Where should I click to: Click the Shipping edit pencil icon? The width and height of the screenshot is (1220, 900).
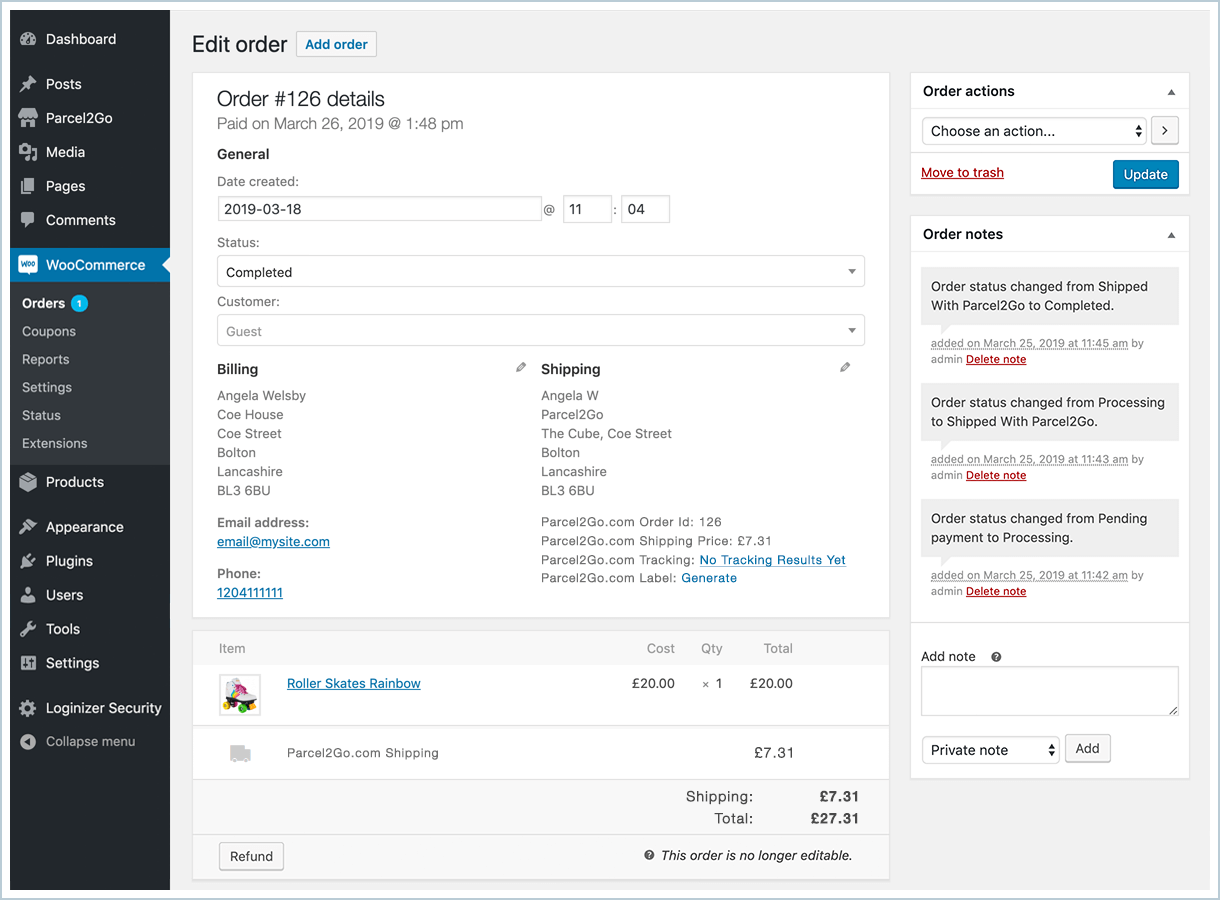pos(845,368)
